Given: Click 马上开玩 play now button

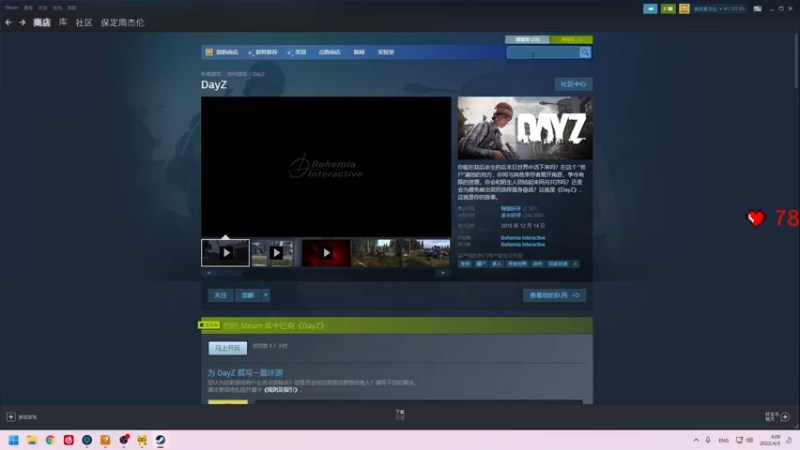Looking at the screenshot, I should [x=228, y=348].
